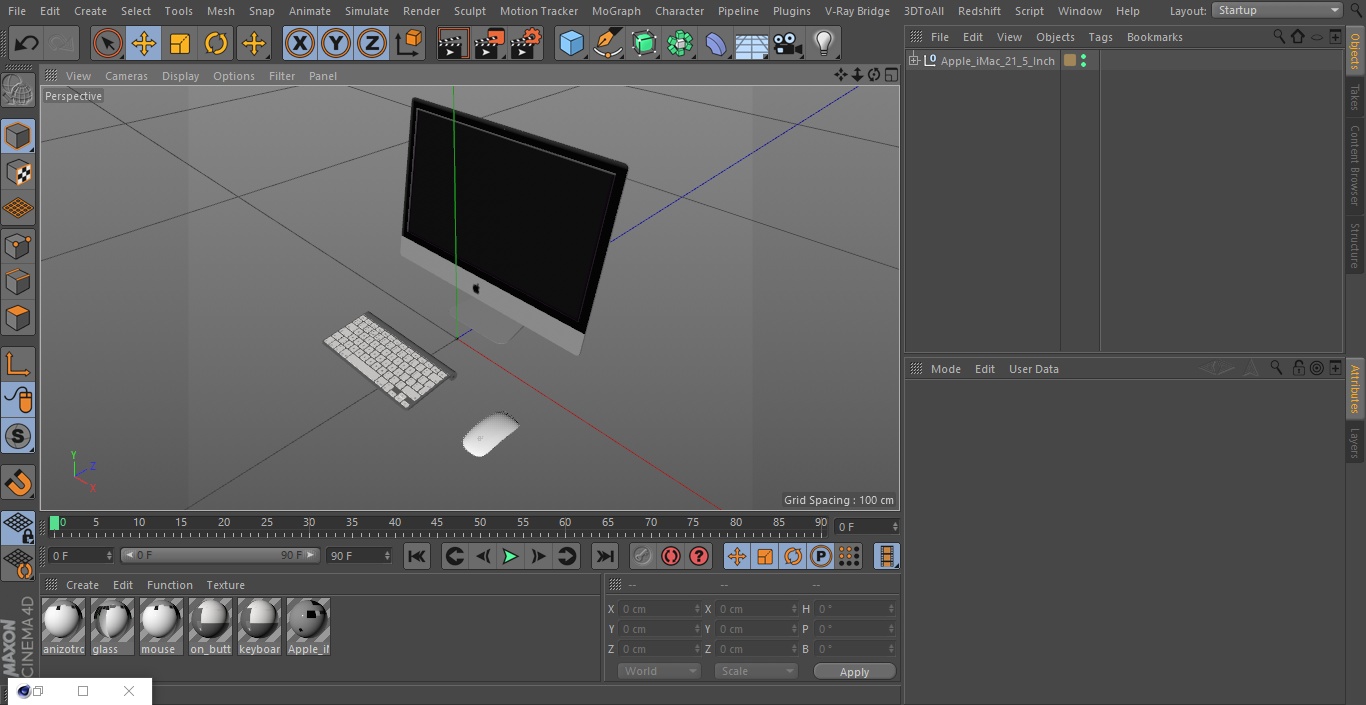
Task: Toggle Autokeying button
Action: [x=671, y=556]
